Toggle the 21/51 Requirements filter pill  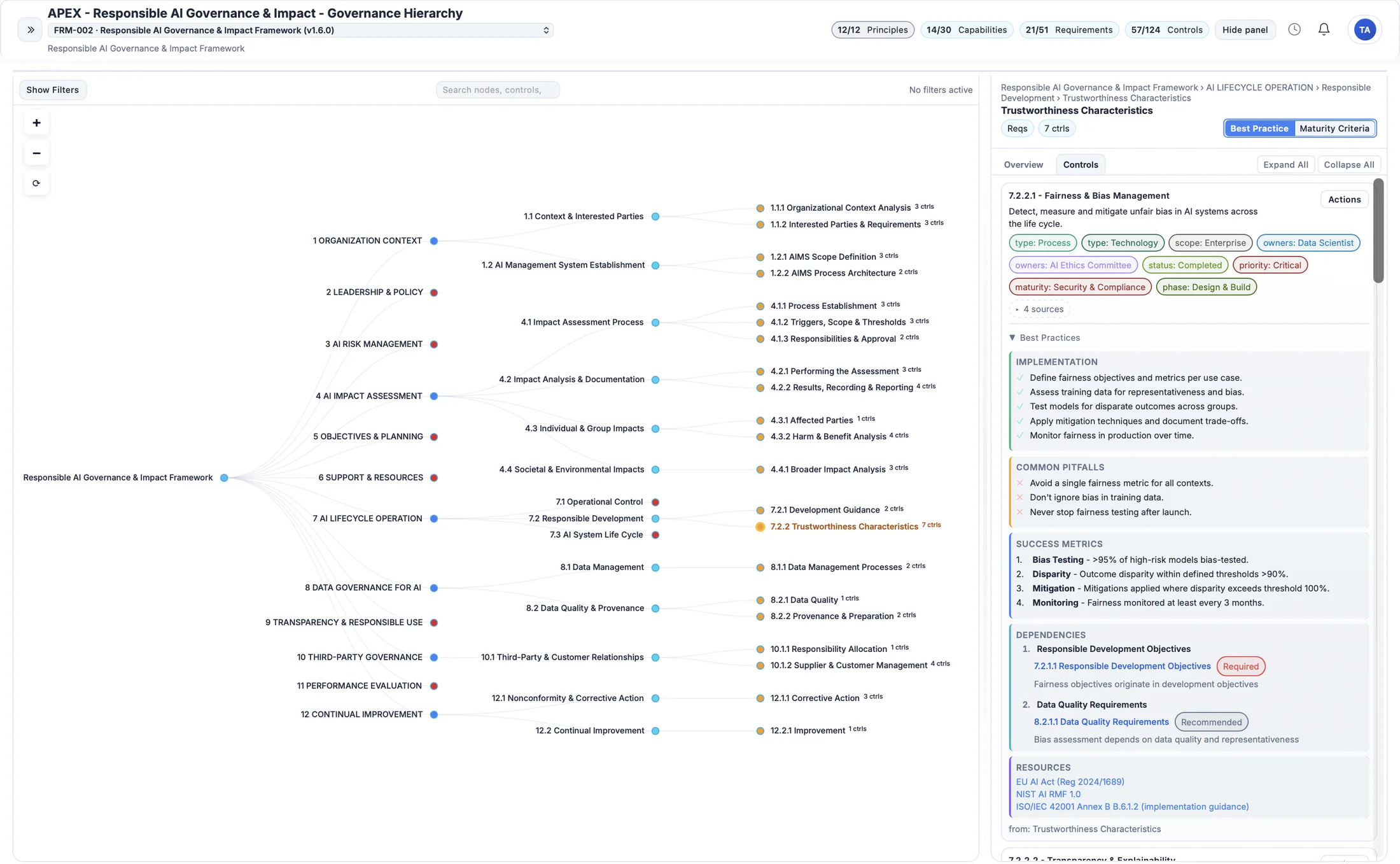[x=1069, y=30]
